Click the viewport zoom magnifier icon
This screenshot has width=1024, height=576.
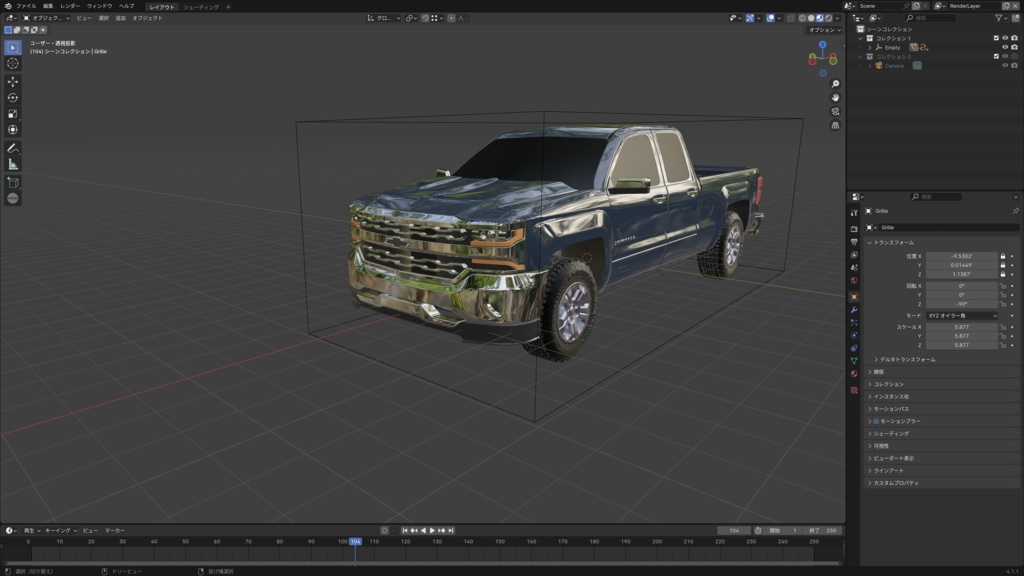coord(835,84)
